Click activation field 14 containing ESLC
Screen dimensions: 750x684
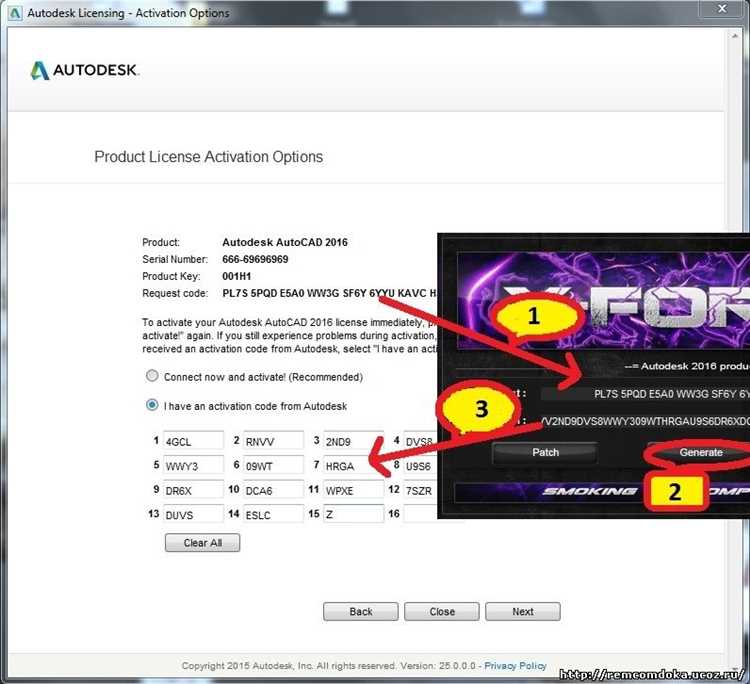274,514
